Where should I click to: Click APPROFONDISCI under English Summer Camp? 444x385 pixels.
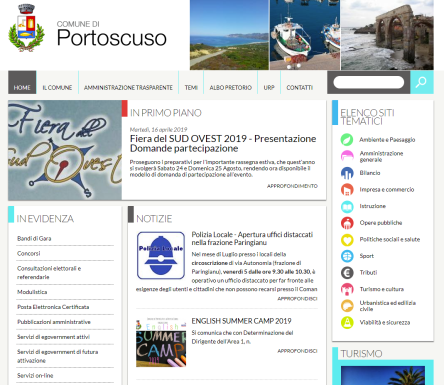point(297,351)
